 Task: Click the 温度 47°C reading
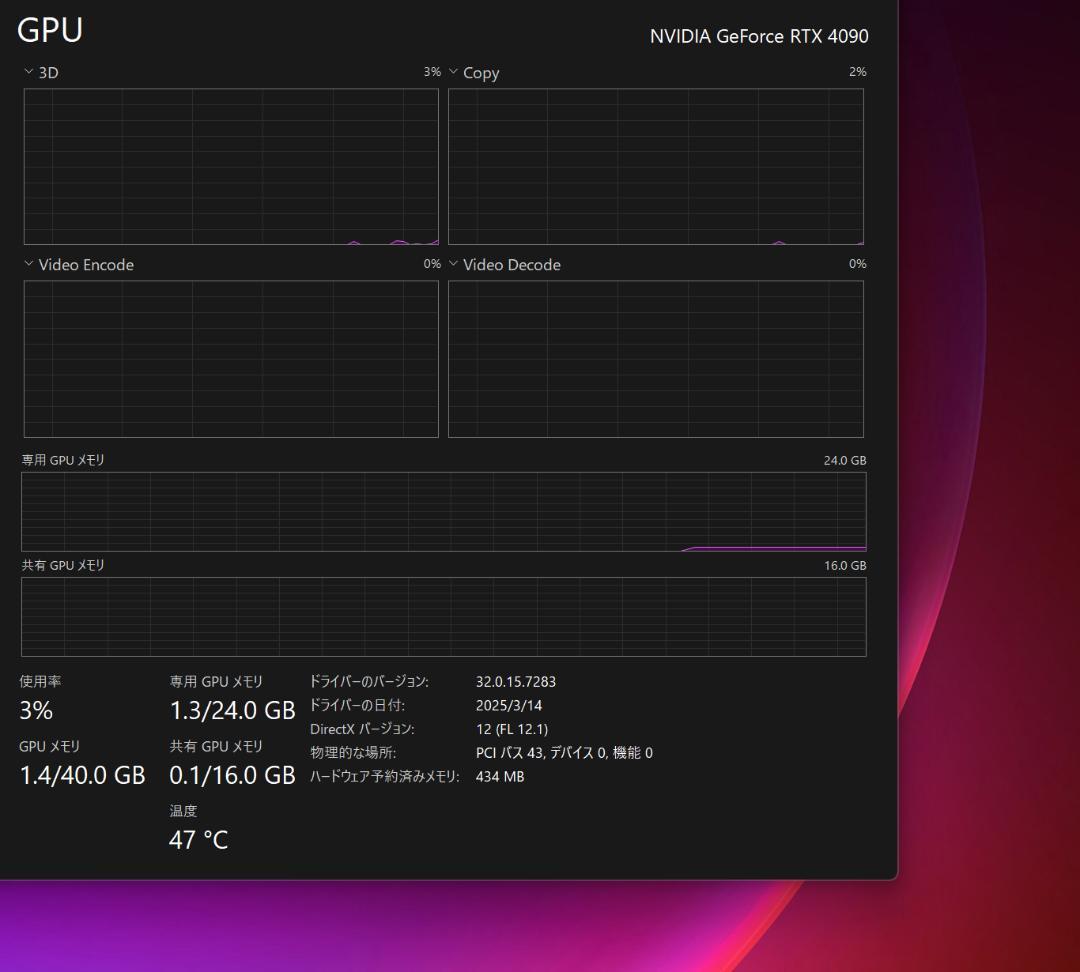tap(198, 840)
